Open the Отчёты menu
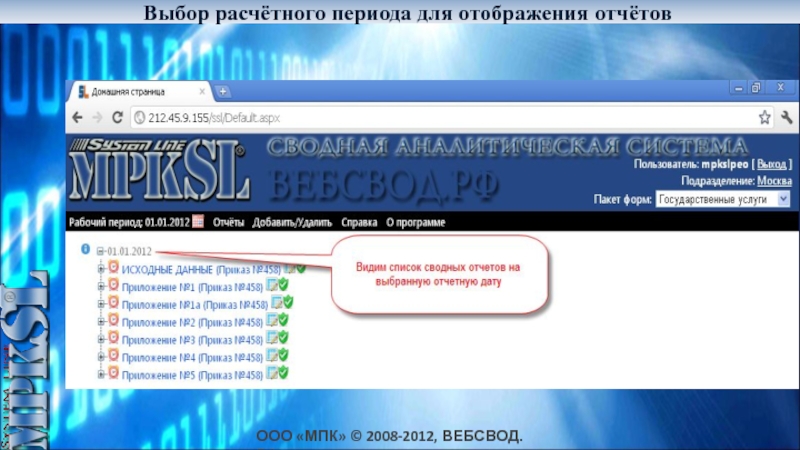 [x=228, y=222]
